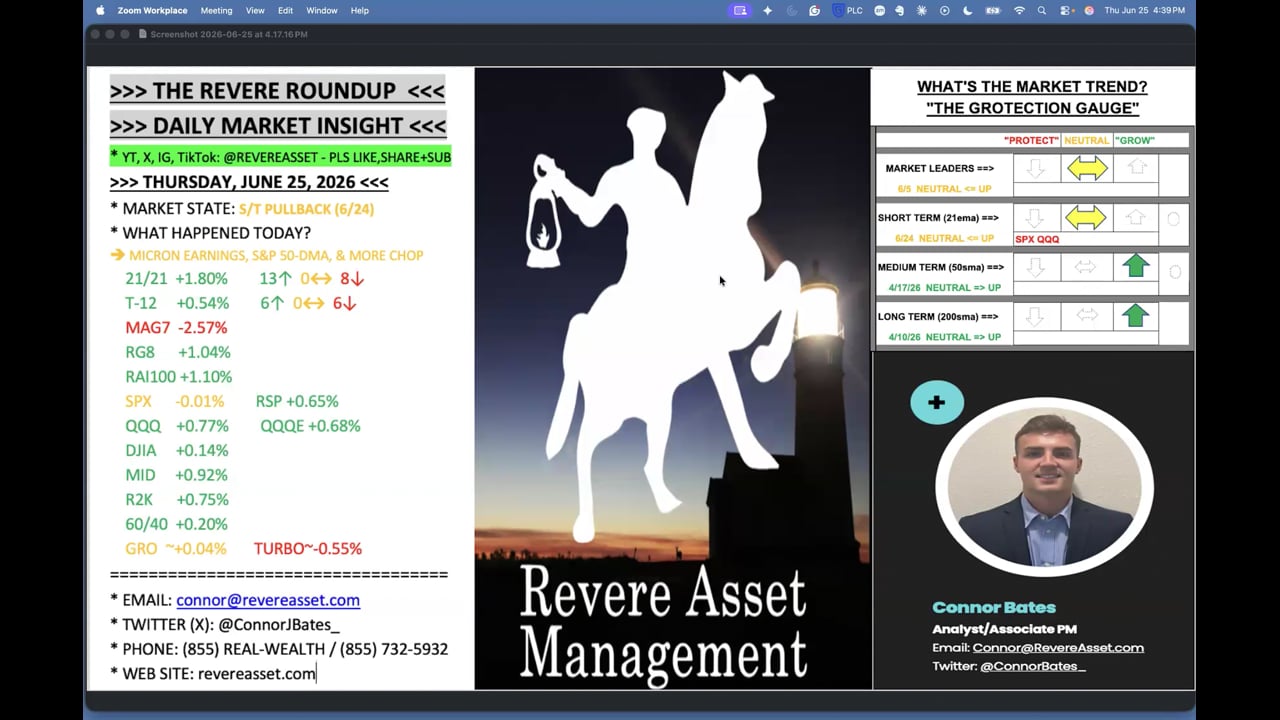Screen dimensions: 1280x720
Task: Click the green up arrow for Long Term
Action: pyautogui.click(x=1135, y=316)
